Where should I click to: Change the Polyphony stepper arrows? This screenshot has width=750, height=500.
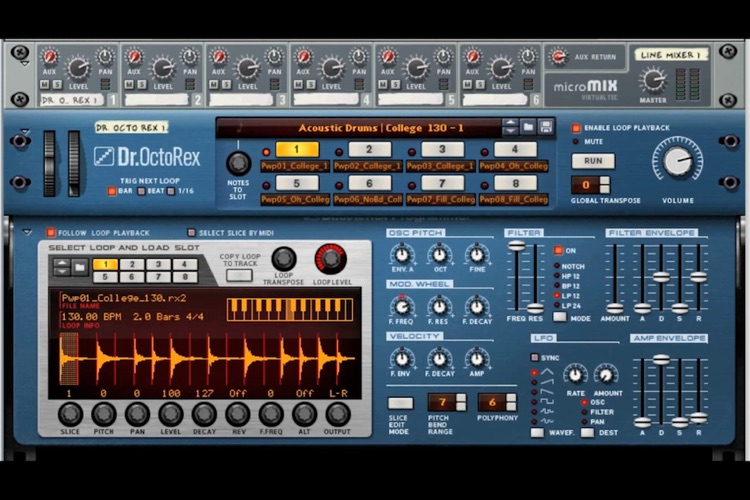pos(511,402)
